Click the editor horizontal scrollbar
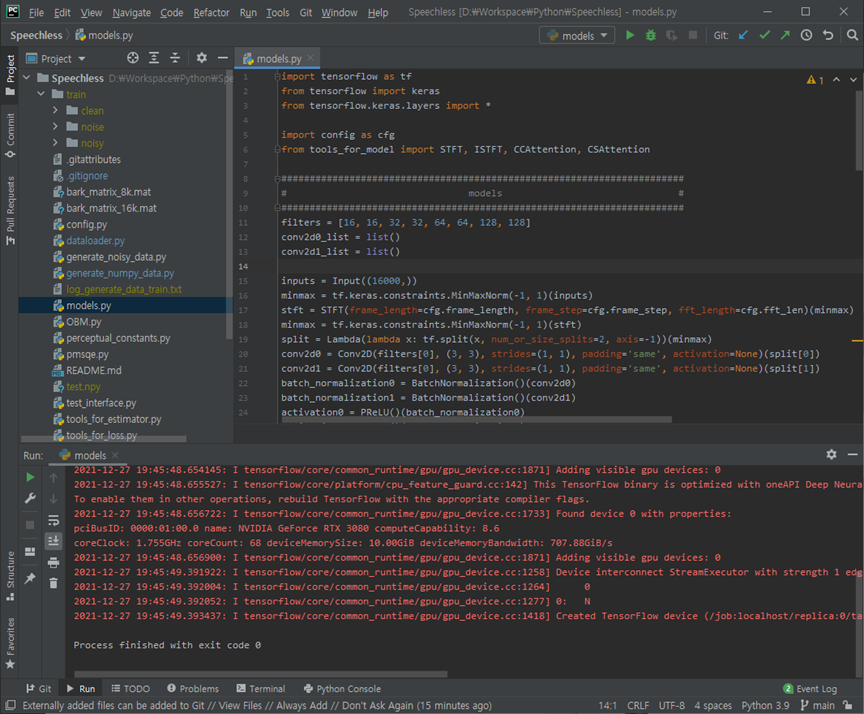The image size is (864, 714). [x=477, y=420]
